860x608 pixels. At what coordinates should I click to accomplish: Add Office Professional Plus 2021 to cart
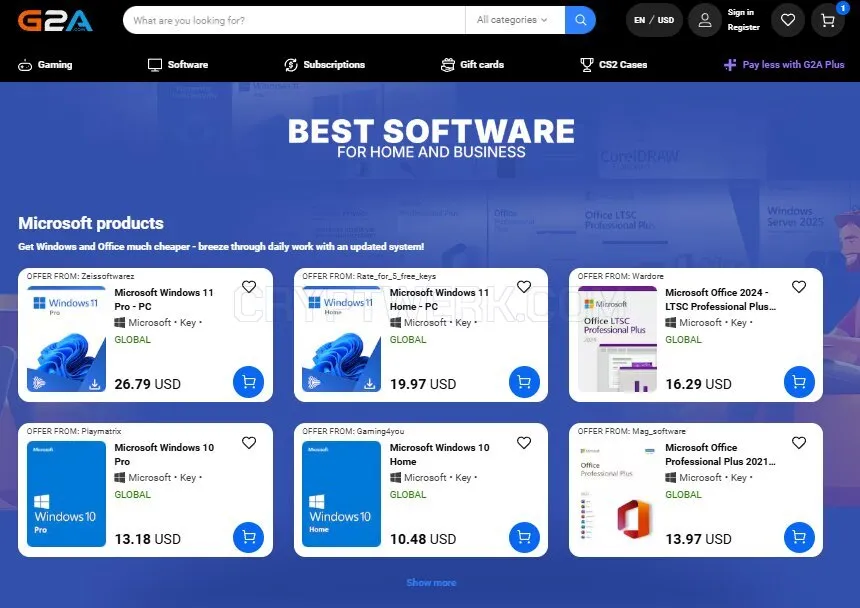(x=799, y=537)
